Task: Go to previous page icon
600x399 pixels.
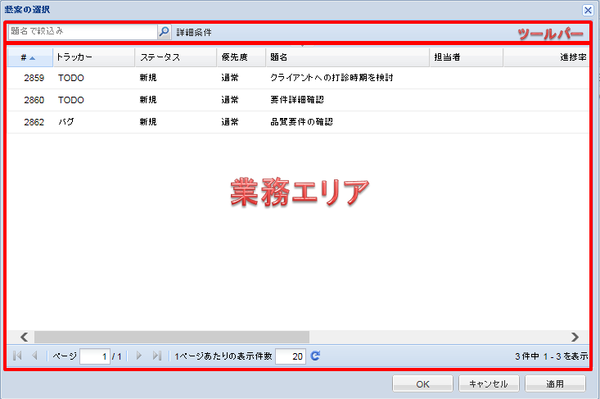Action: (35, 356)
